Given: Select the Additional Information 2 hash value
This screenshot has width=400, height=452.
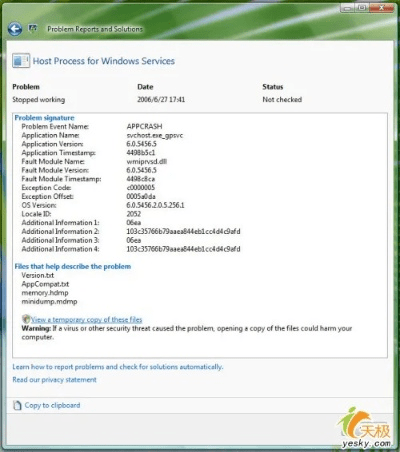Looking at the screenshot, I should 183,231.
